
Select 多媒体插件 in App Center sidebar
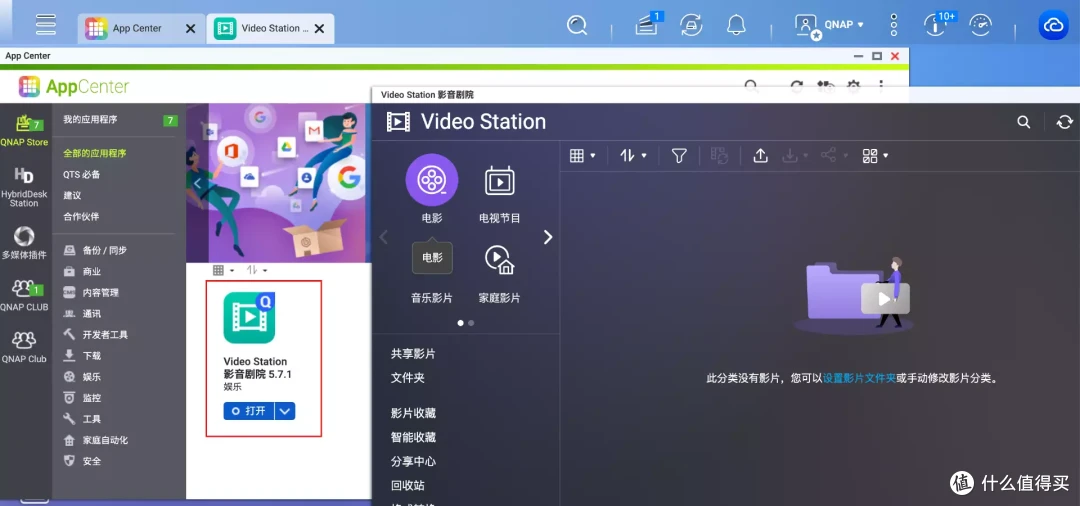click(x=24, y=243)
